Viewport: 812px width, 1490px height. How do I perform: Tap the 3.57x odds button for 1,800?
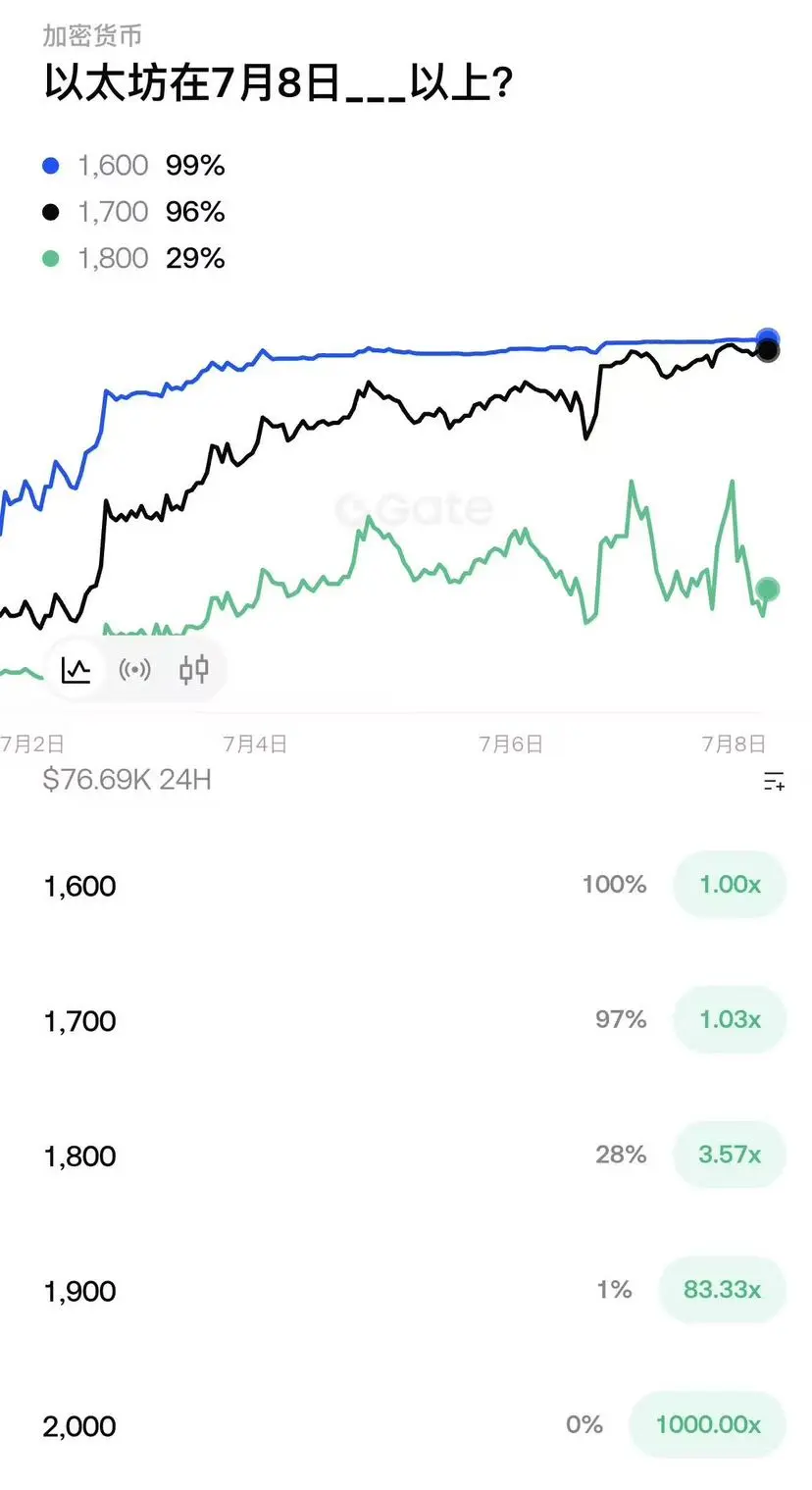click(x=730, y=1156)
